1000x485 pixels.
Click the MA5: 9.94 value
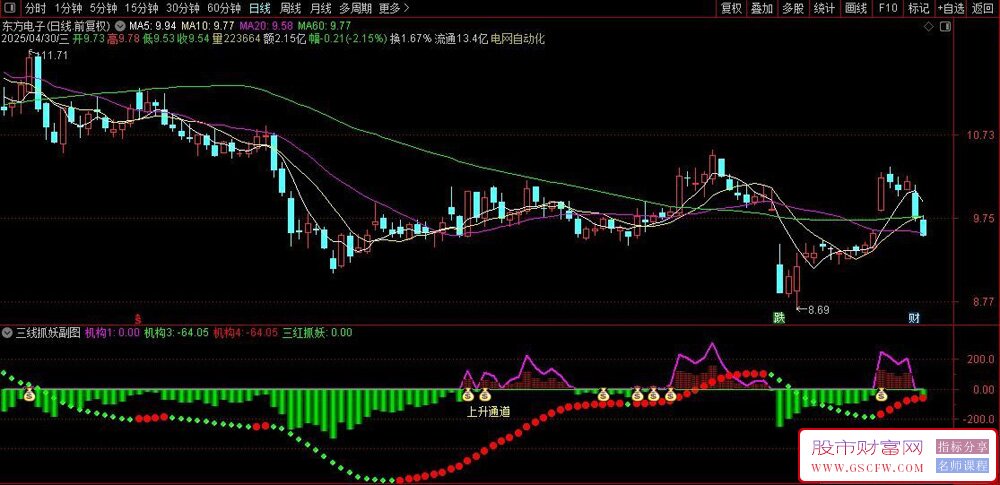(152, 26)
